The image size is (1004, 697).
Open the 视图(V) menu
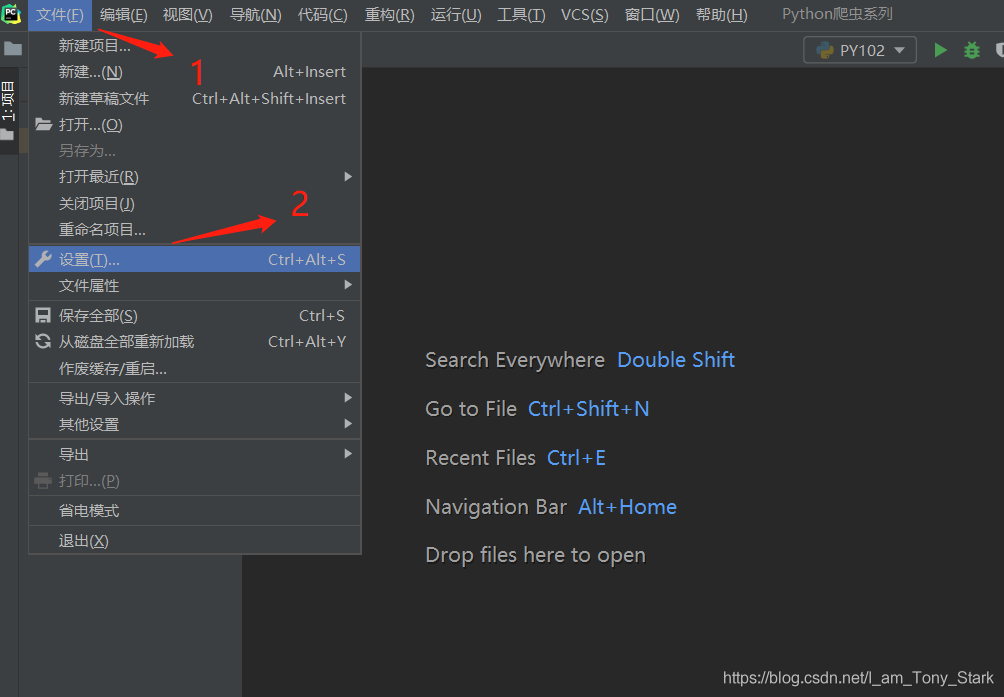(188, 15)
